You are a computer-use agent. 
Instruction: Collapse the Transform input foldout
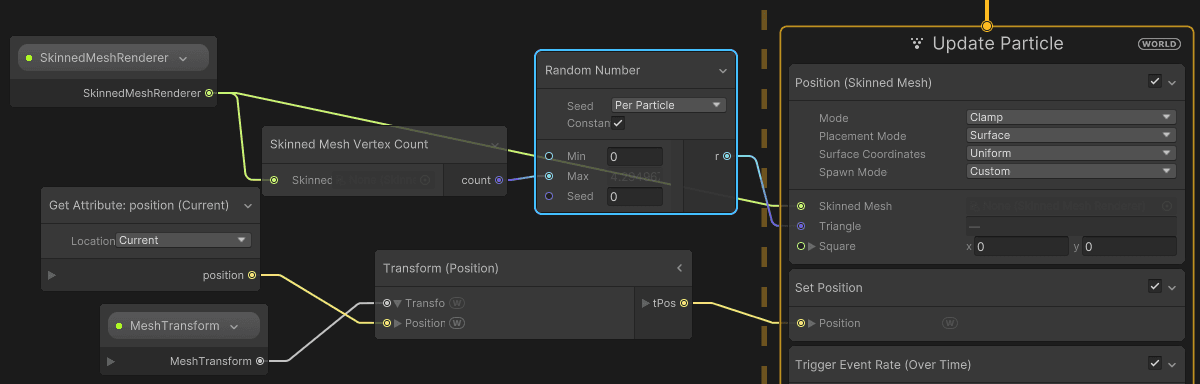click(398, 303)
